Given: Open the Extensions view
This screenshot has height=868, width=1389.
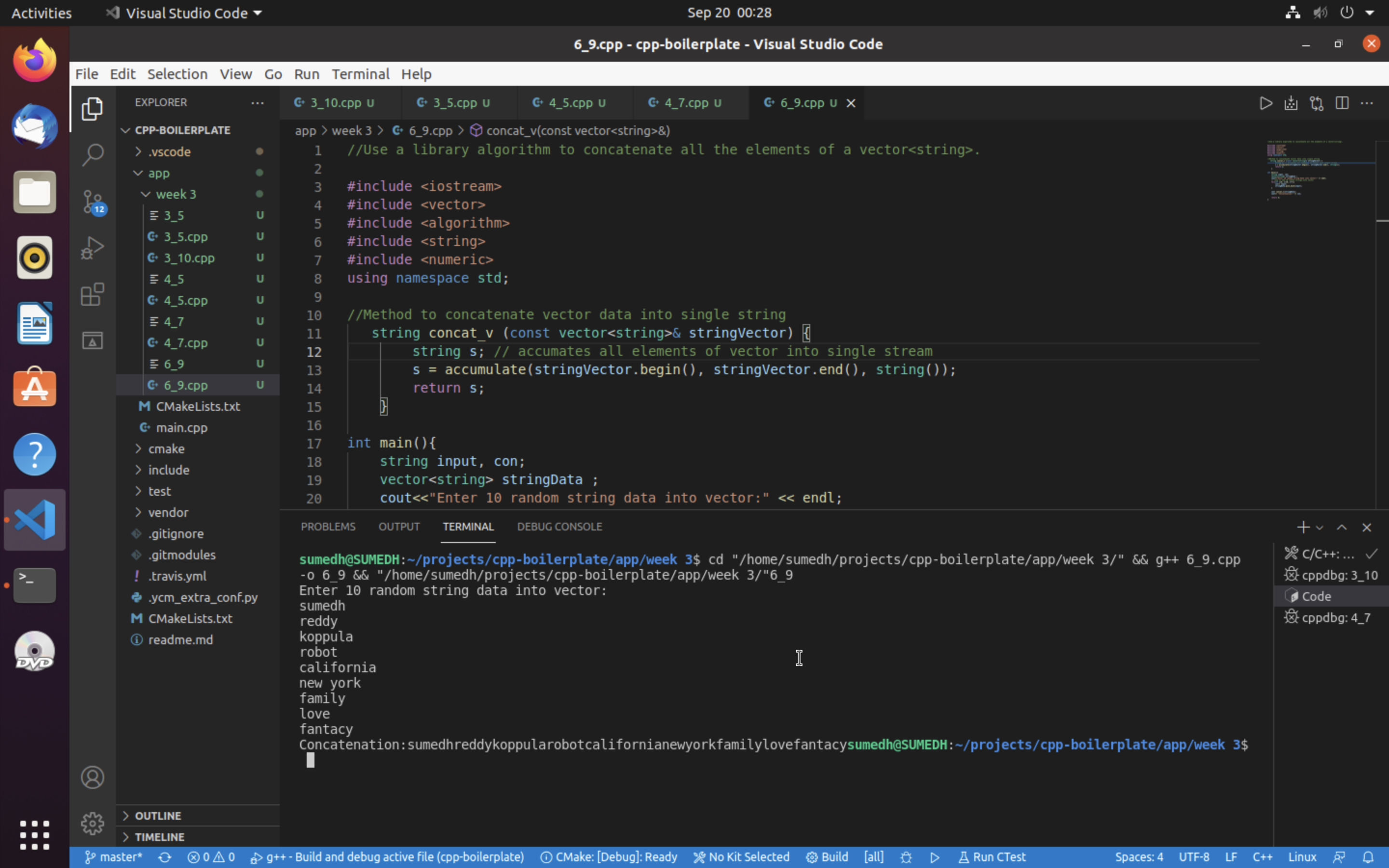Looking at the screenshot, I should 93,295.
